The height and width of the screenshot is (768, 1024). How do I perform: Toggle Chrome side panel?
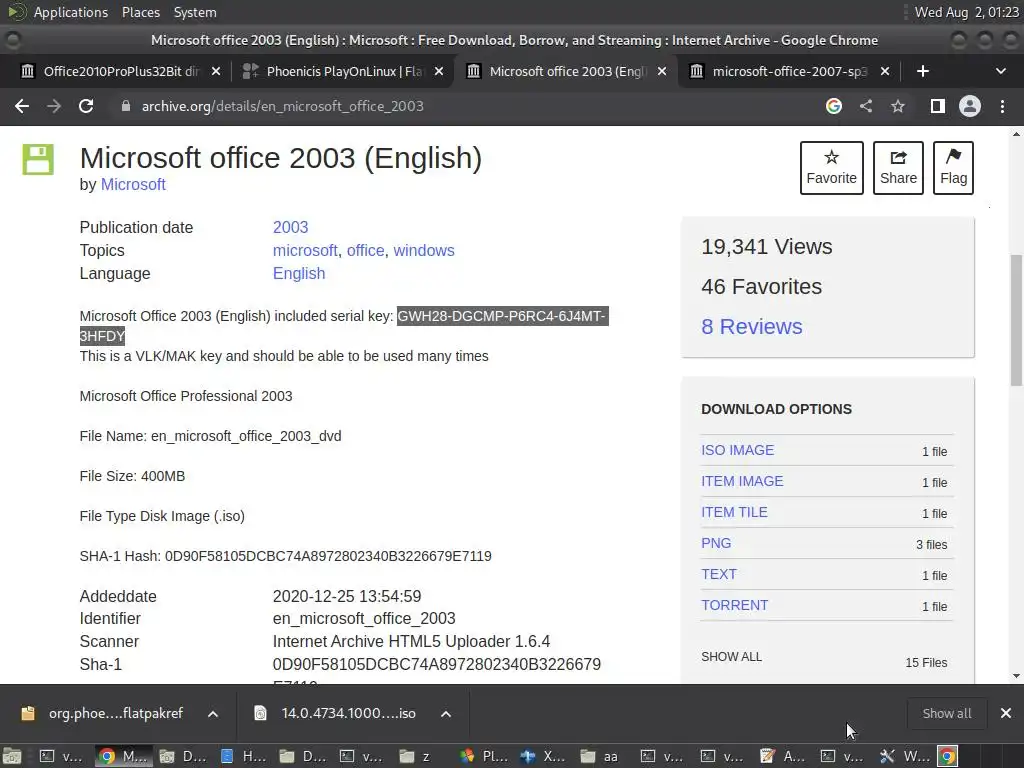coord(937,106)
